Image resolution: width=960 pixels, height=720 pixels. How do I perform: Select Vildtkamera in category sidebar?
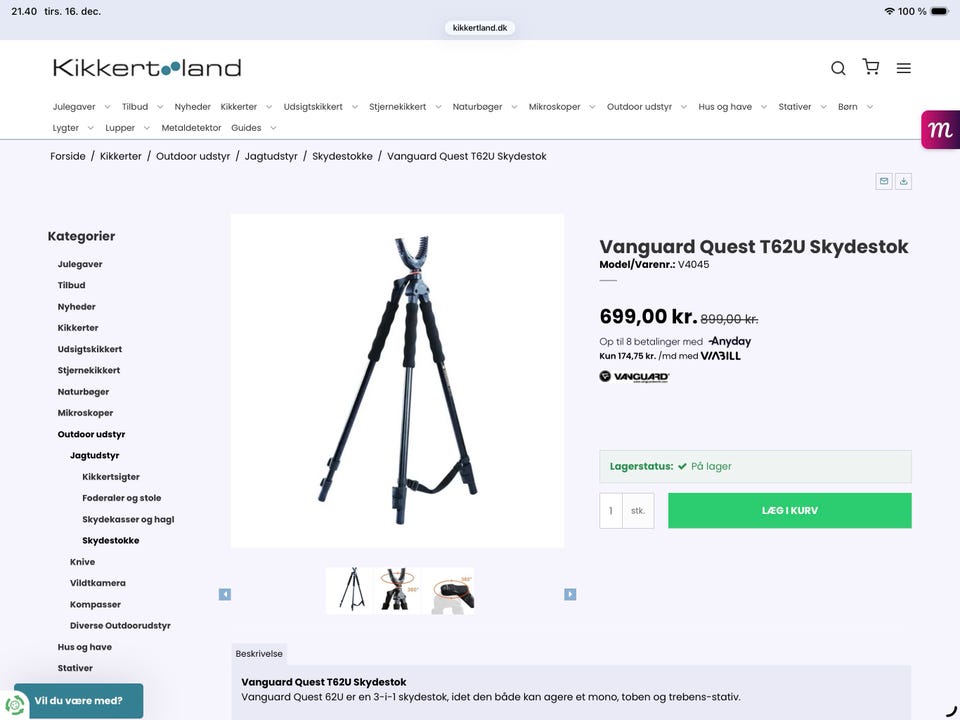(x=97, y=583)
